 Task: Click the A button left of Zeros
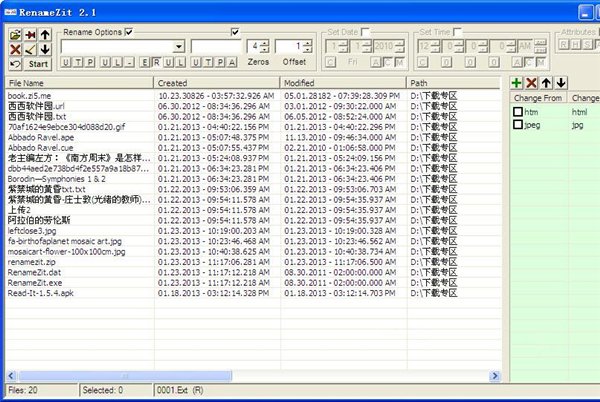point(232,62)
